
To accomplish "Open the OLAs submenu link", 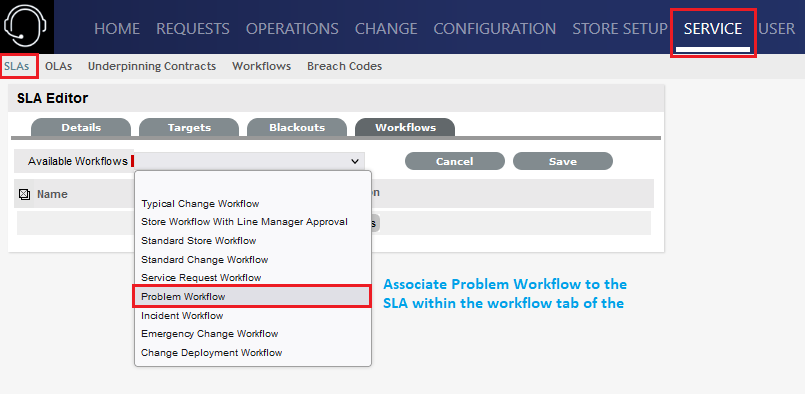I will point(58,67).
